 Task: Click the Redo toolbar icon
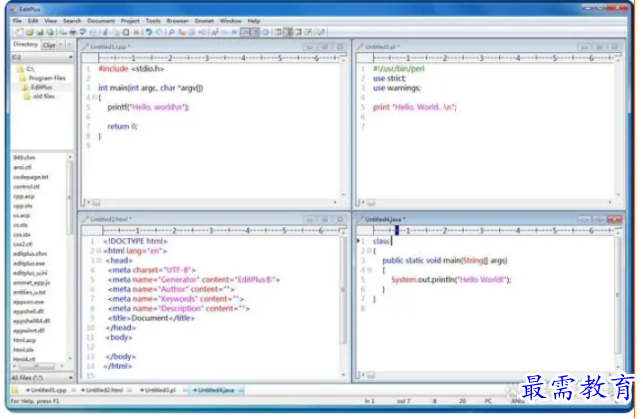(159, 32)
